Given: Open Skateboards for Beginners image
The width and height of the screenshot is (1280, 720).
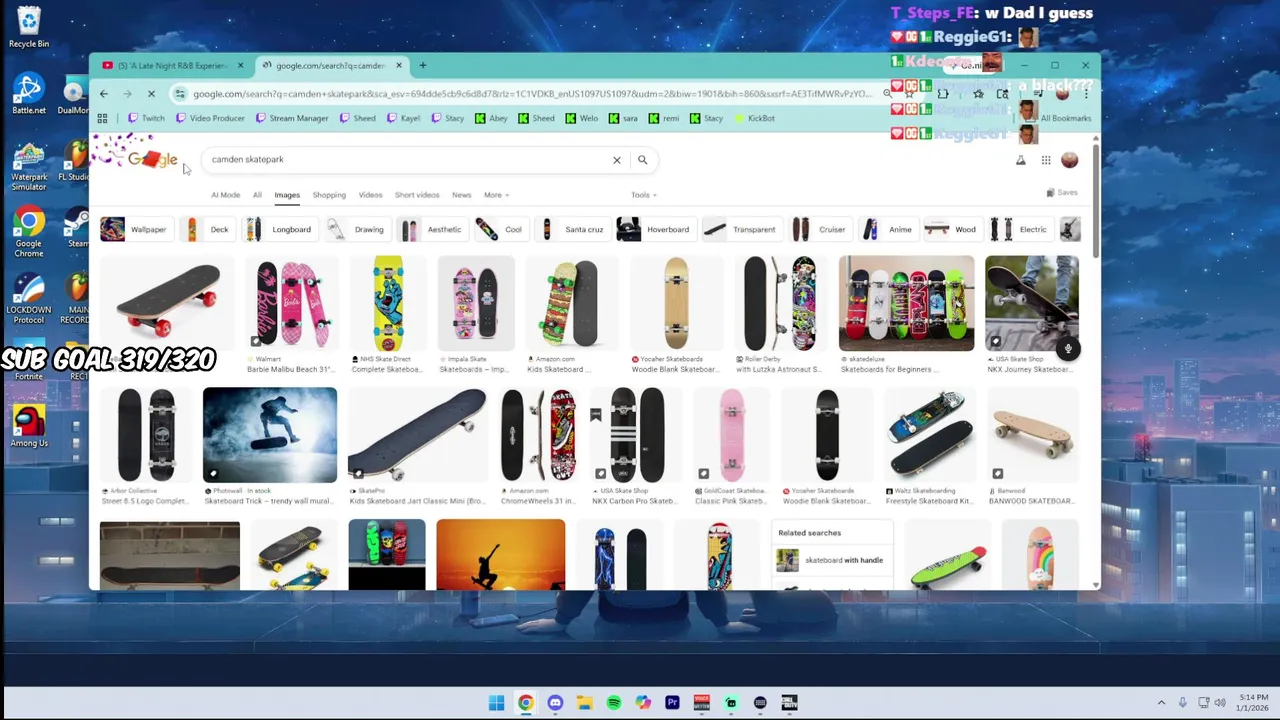Looking at the screenshot, I should (906, 303).
